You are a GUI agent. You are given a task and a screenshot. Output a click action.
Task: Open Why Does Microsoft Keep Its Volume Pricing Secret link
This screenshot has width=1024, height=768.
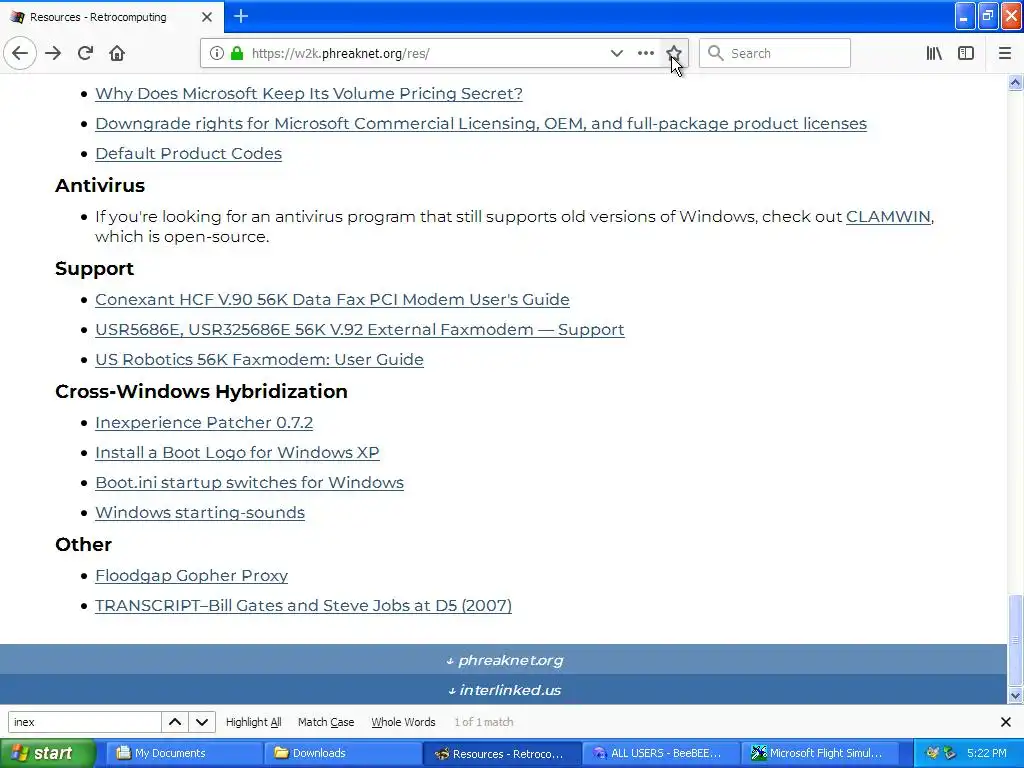point(309,93)
